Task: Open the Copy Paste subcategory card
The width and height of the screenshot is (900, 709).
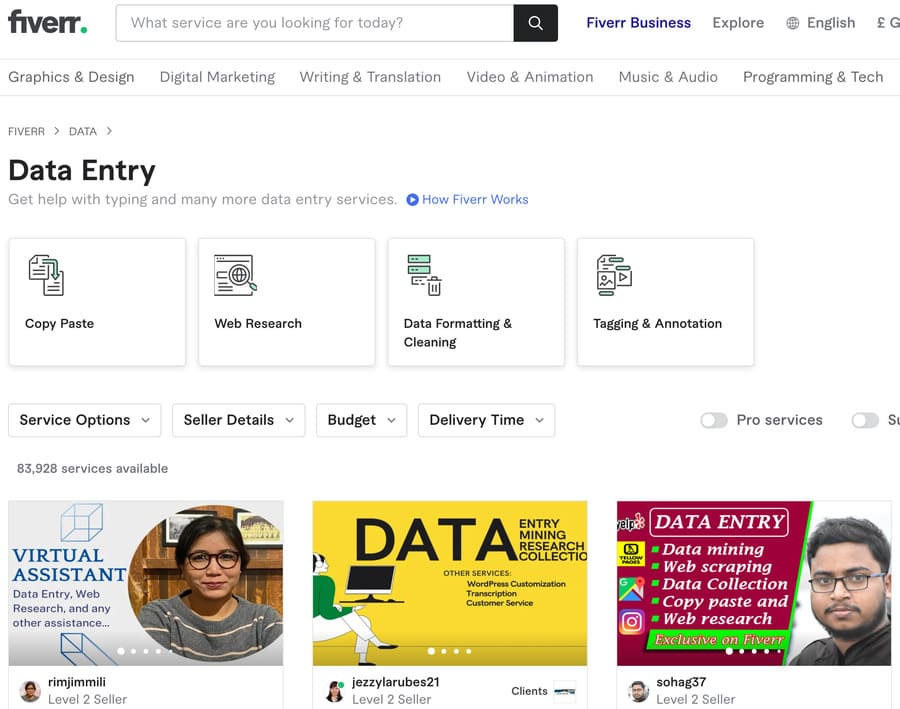Action: 97,302
